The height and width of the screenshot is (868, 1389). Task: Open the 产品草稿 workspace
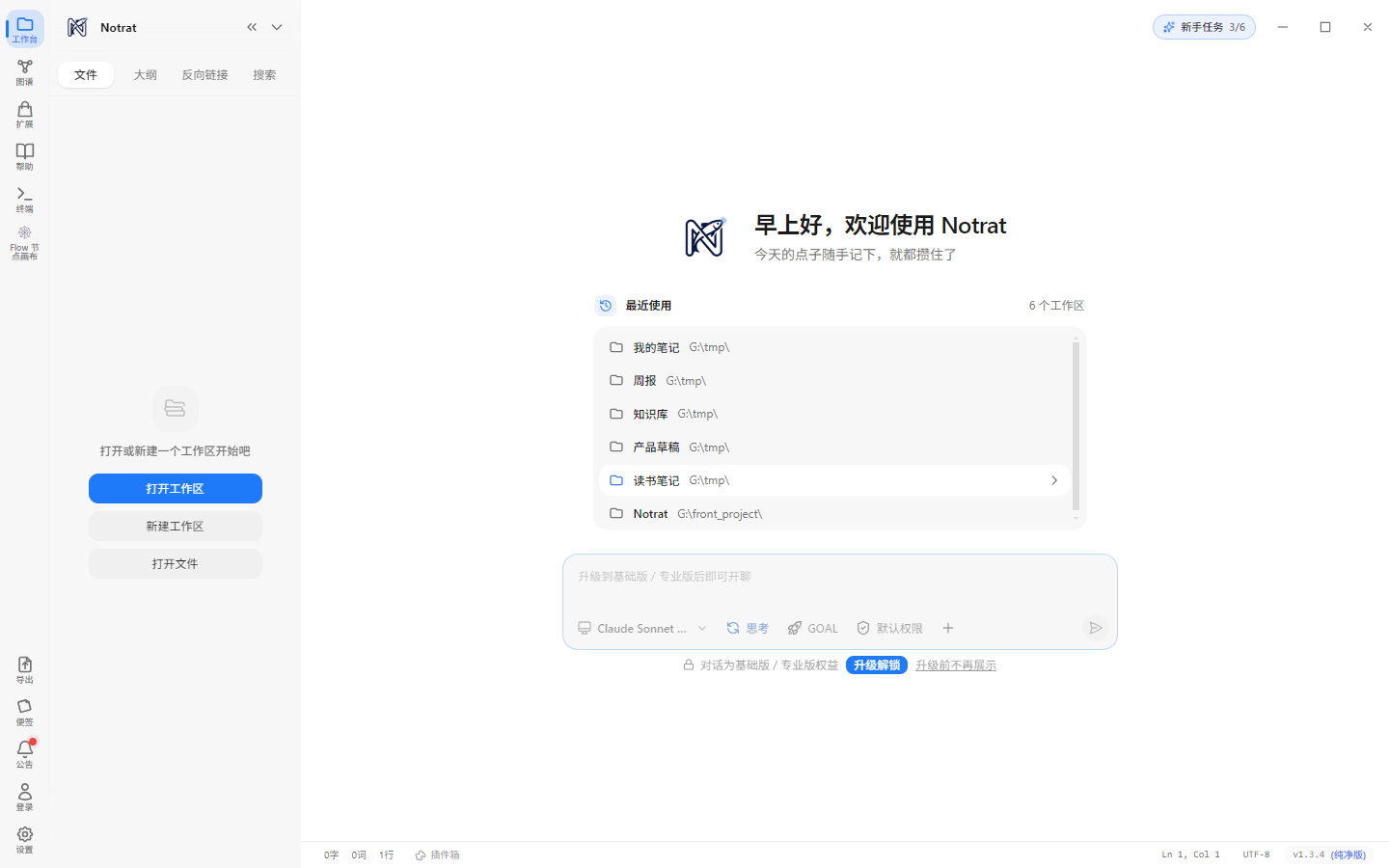point(834,447)
